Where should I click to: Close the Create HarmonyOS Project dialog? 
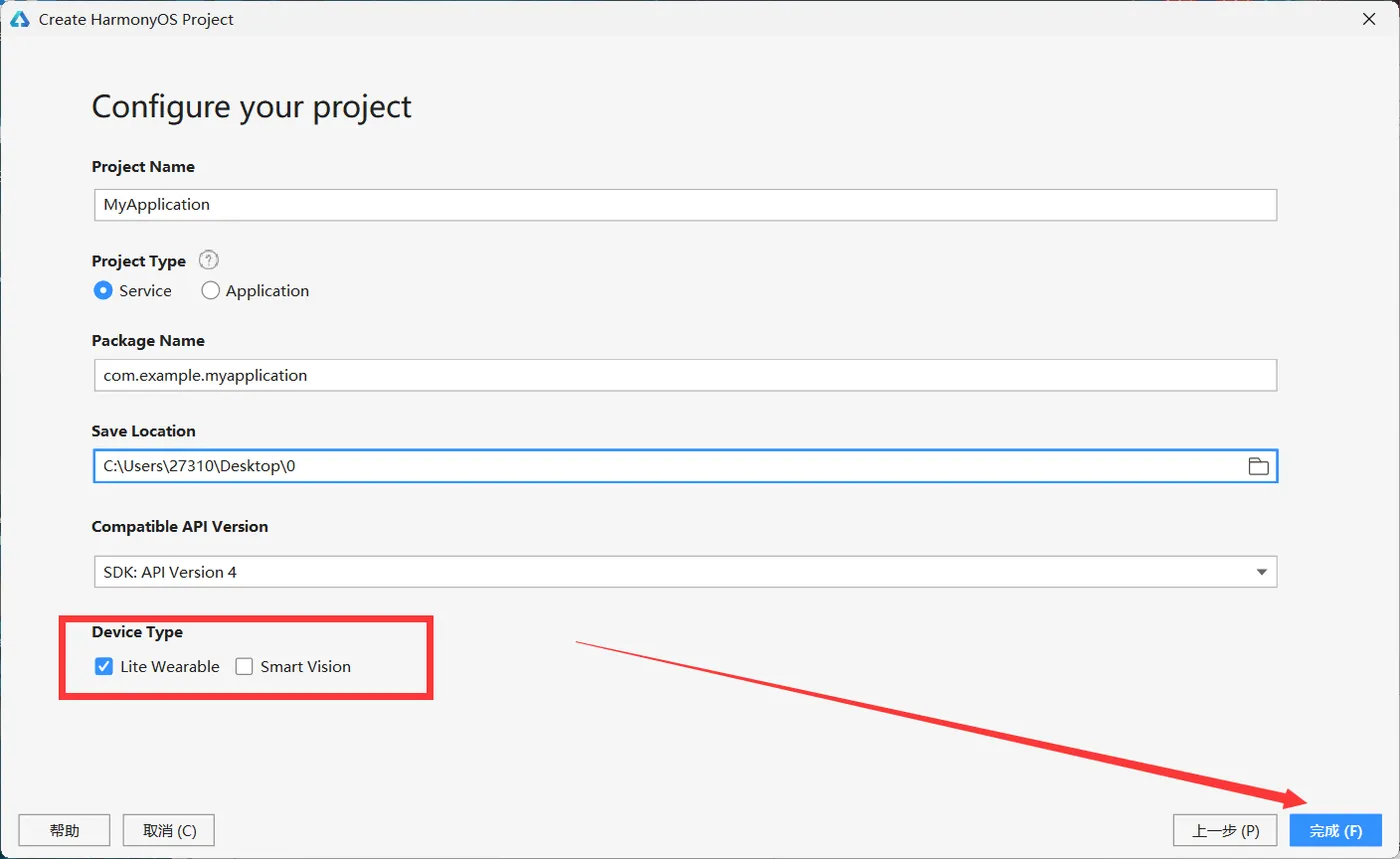pyautogui.click(x=1368, y=19)
